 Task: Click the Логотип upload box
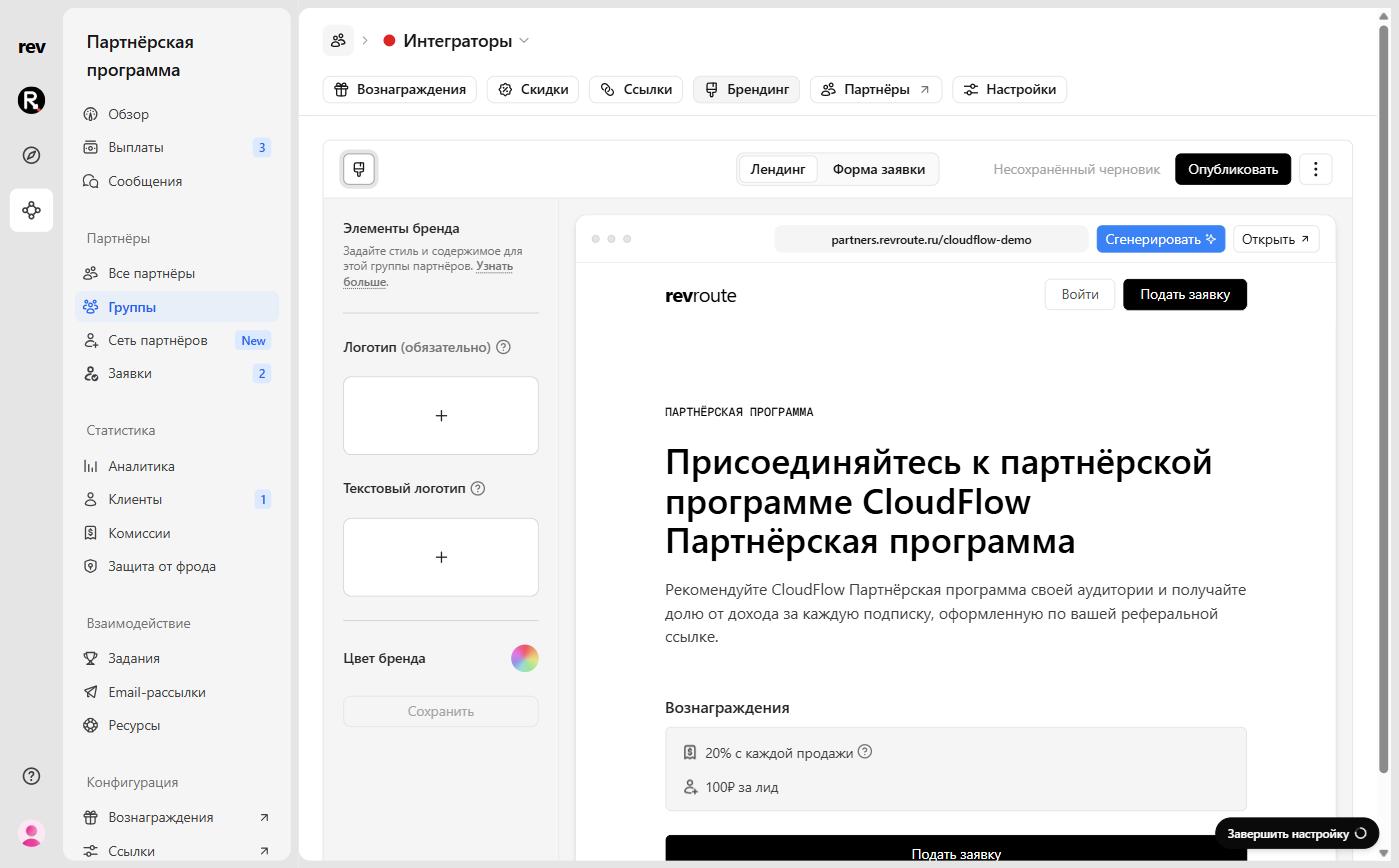pyautogui.click(x=441, y=415)
